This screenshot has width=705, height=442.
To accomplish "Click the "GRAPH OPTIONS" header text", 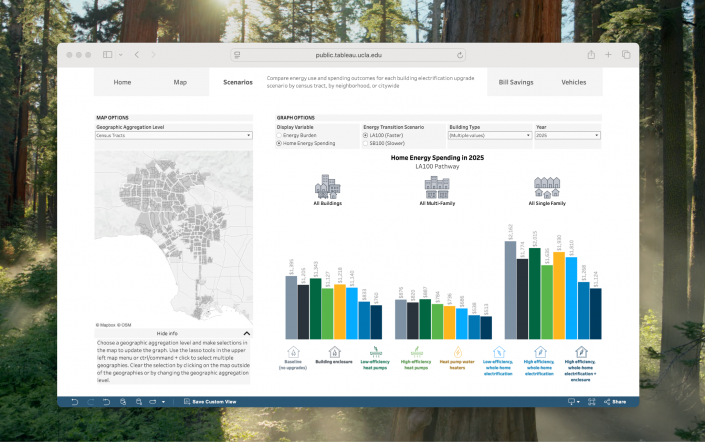I will [x=296, y=118].
